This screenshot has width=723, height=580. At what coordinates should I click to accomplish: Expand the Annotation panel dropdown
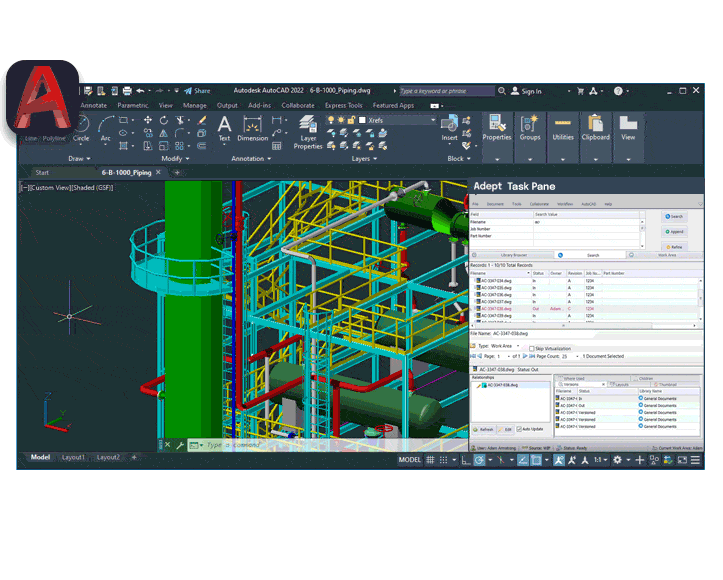[251, 159]
